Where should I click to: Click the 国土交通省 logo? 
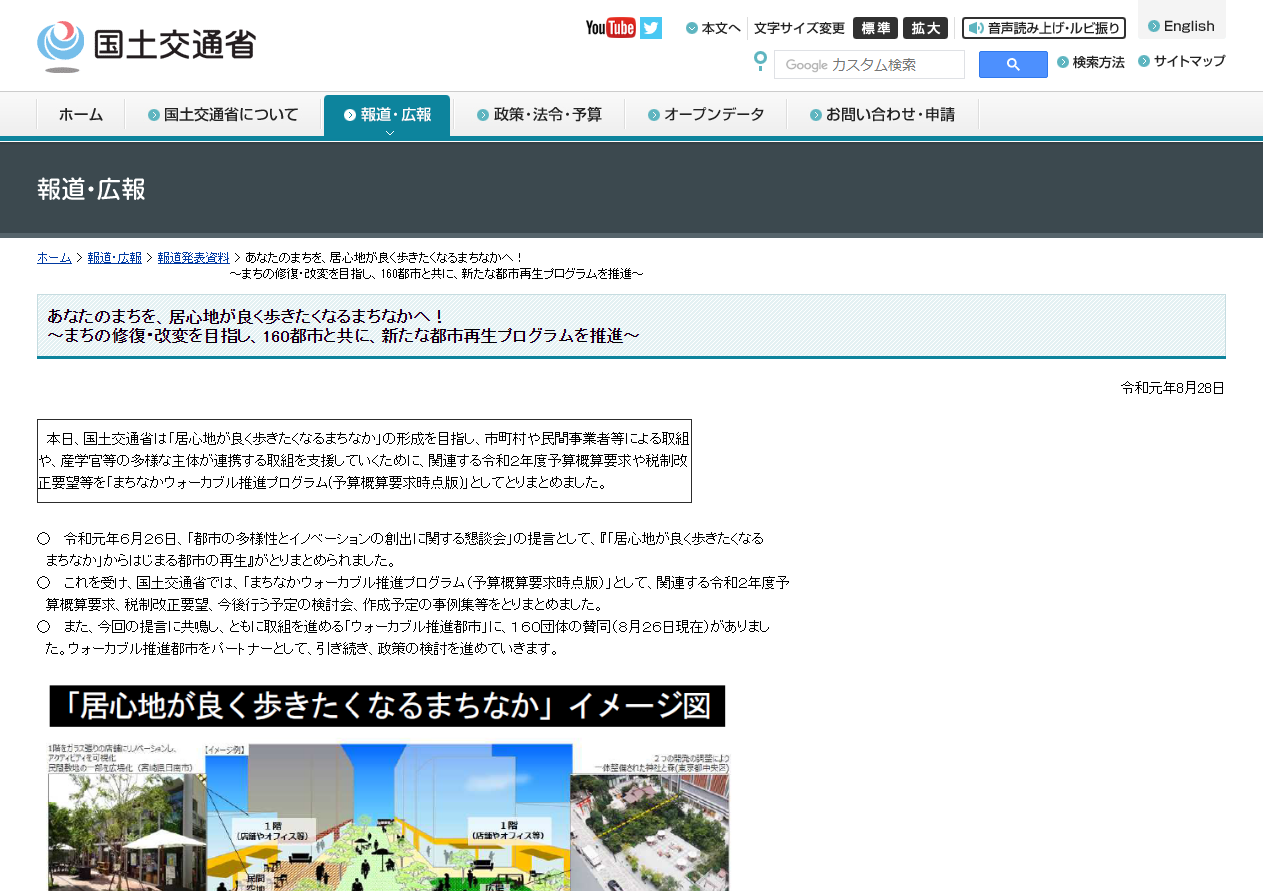pyautogui.click(x=146, y=43)
